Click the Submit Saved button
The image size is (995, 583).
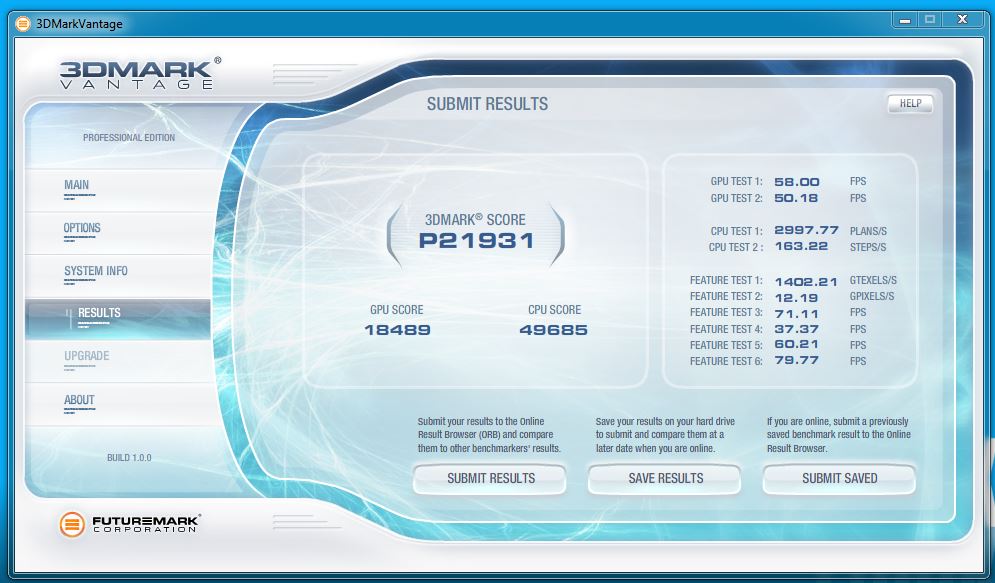click(839, 479)
